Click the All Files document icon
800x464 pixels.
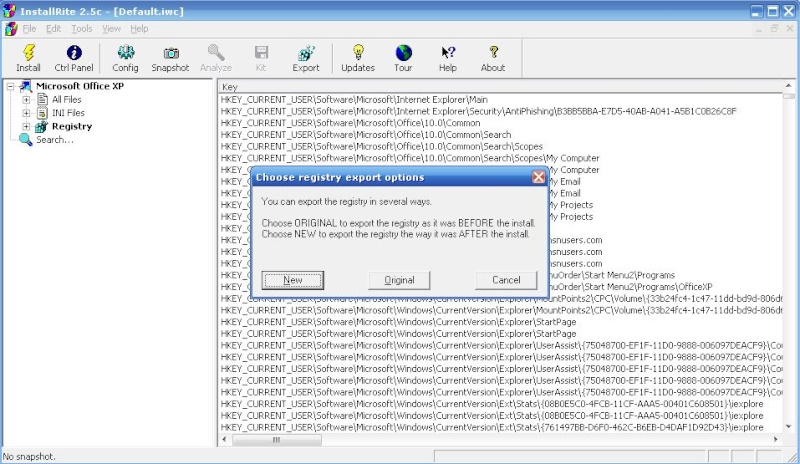[x=43, y=100]
